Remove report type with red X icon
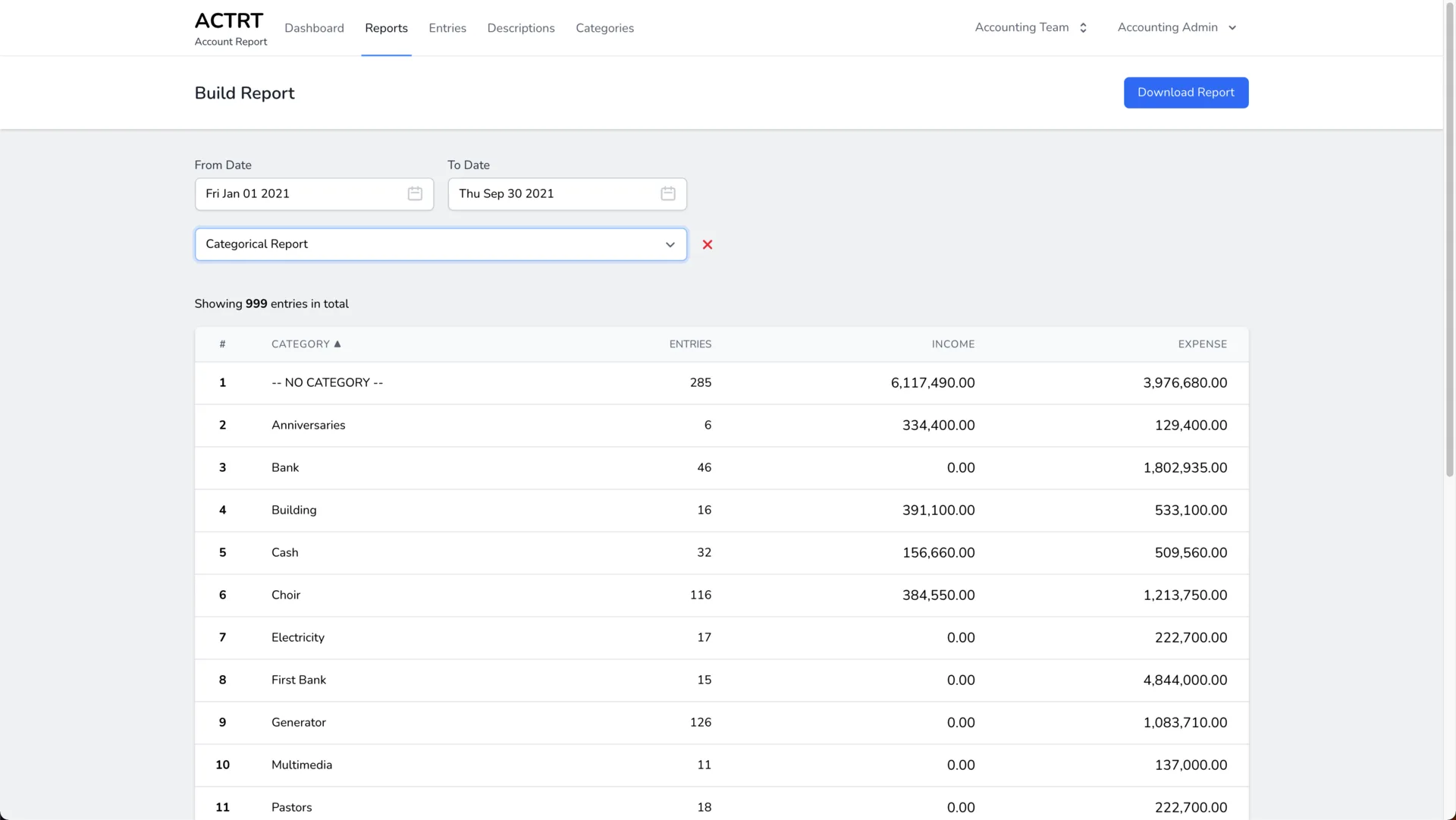Image resolution: width=1456 pixels, height=820 pixels. coord(708,244)
